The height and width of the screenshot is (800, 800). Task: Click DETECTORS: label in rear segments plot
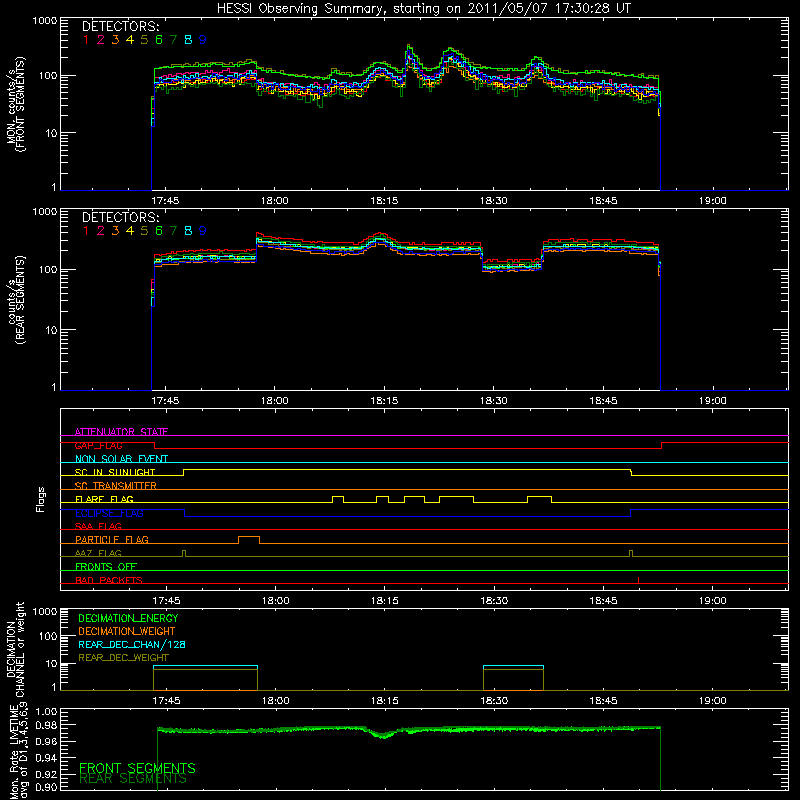point(120,218)
